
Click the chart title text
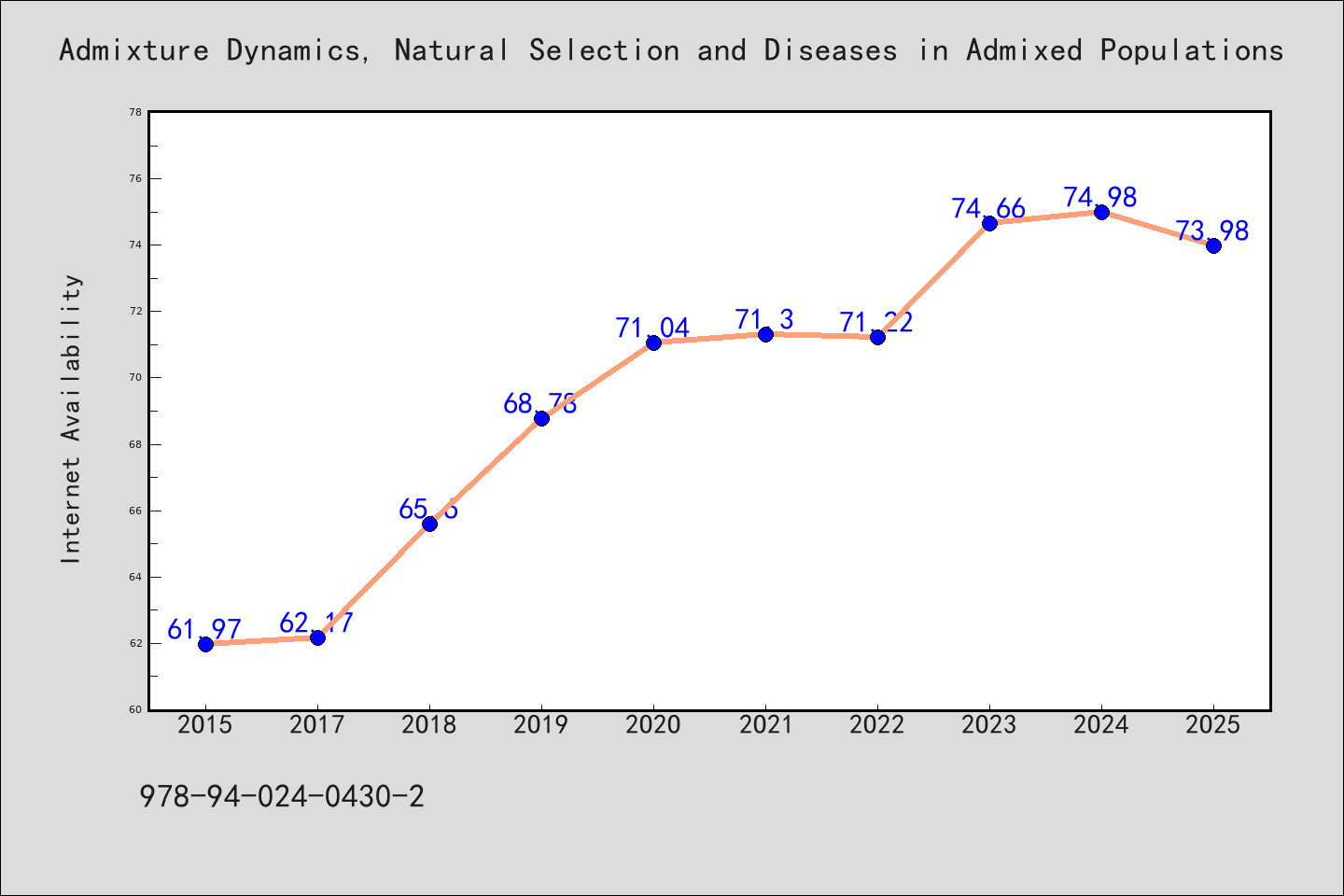pos(671,50)
